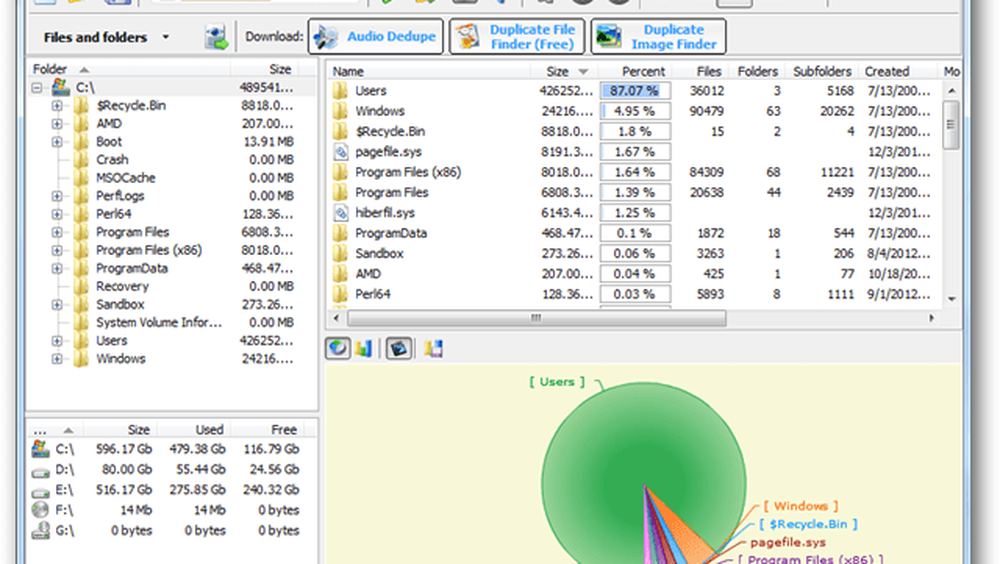The image size is (1000, 564).
Task: Open Duplicate Image Finder download
Action: (658, 37)
